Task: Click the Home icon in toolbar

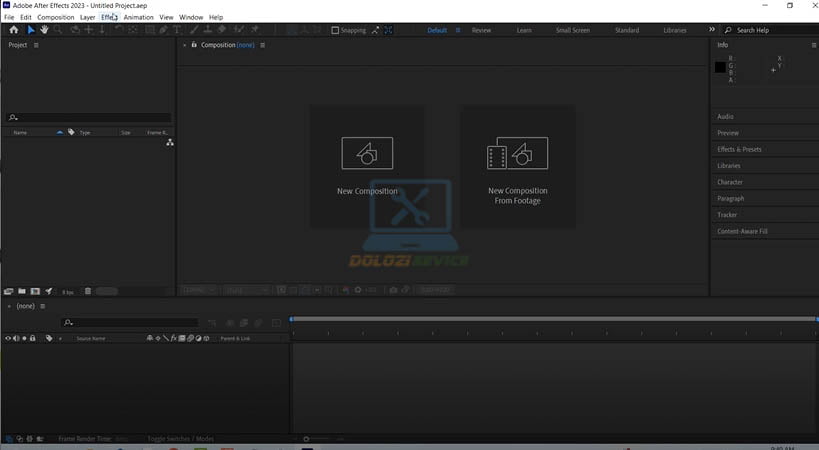Action: (14, 30)
